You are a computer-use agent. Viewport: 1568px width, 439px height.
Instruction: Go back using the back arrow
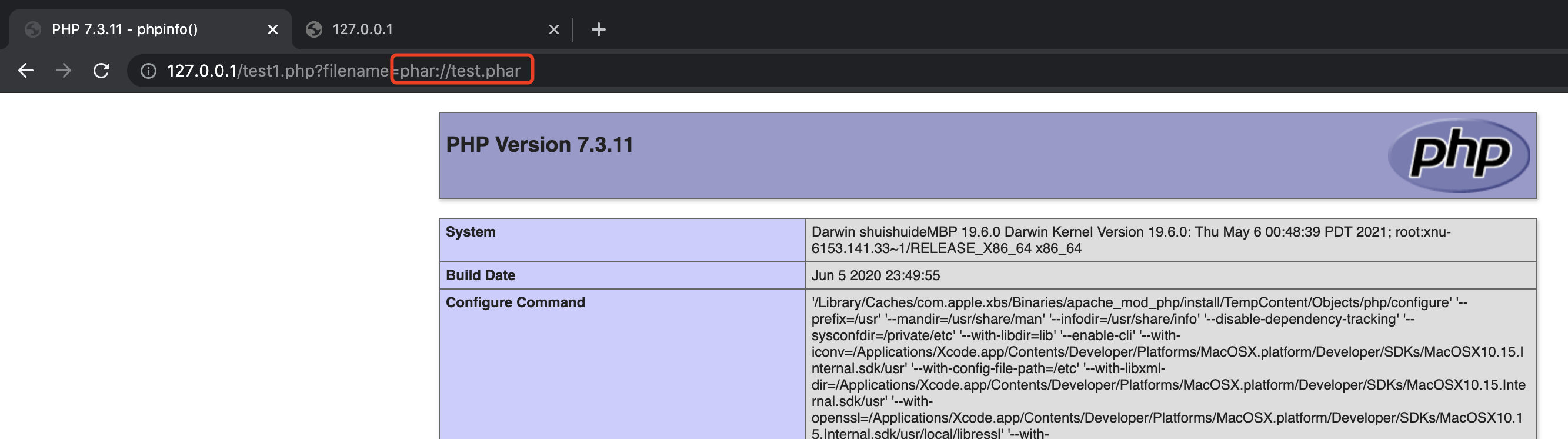point(25,71)
